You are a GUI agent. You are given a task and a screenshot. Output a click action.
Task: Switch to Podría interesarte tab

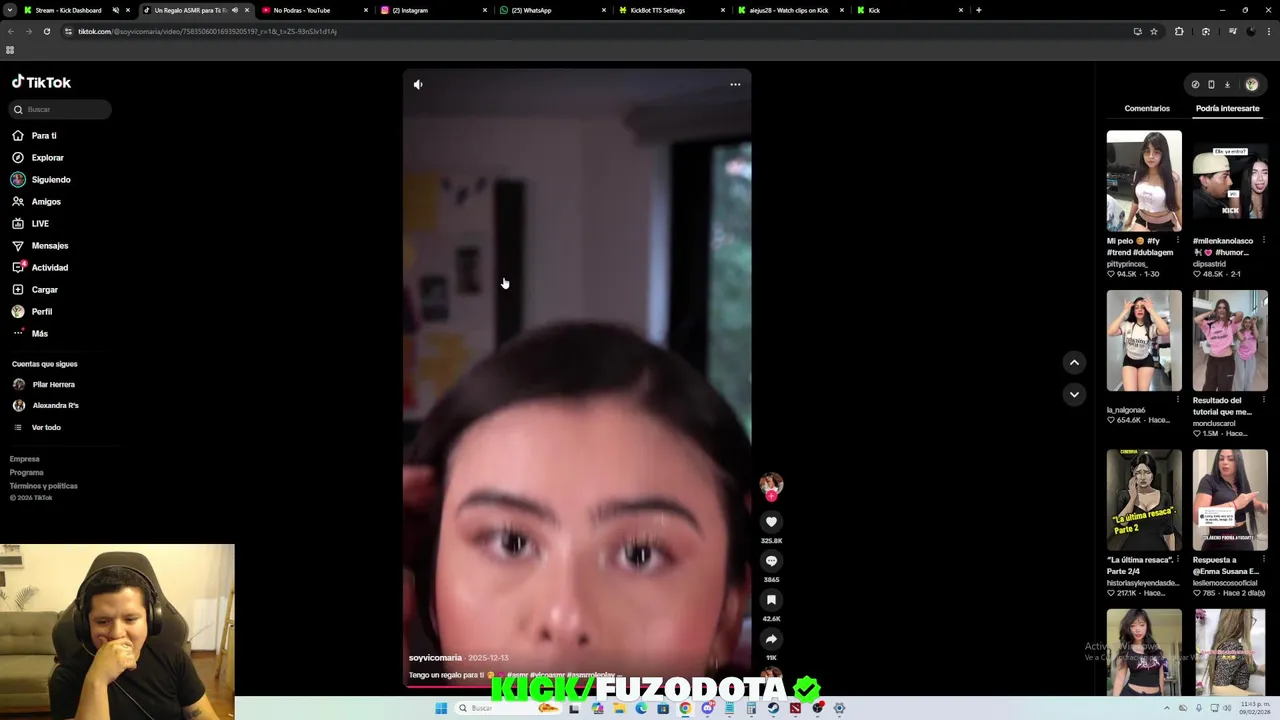[x=1227, y=108]
